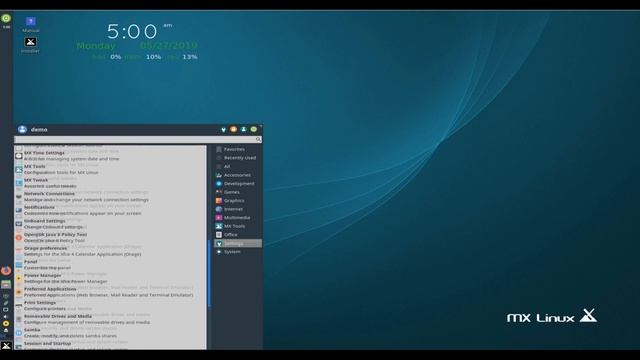
Task: Open Notifications settings entry
Action: (110, 210)
